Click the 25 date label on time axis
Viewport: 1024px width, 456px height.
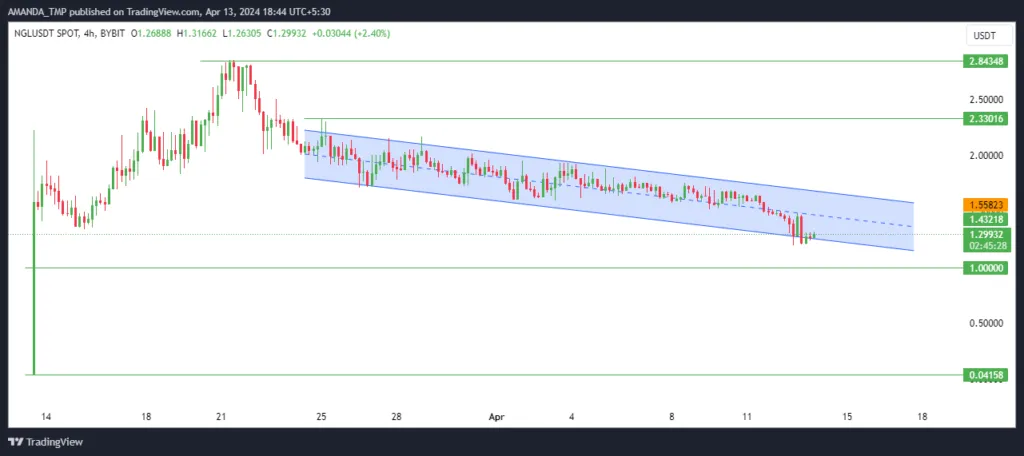(321, 416)
